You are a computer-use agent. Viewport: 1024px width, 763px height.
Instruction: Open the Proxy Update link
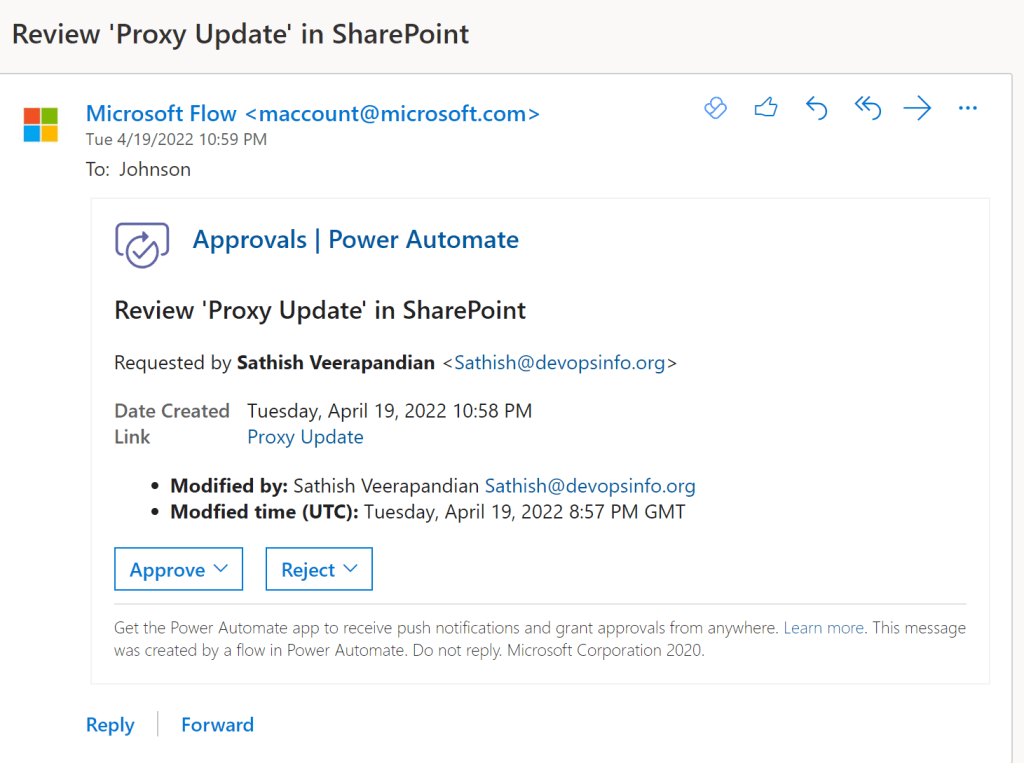[305, 437]
